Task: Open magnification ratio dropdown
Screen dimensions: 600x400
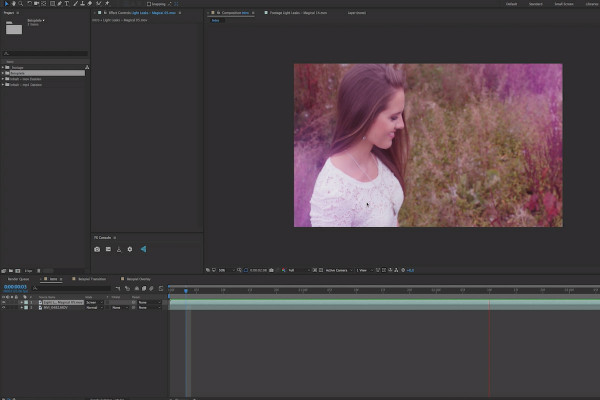Action: (226, 270)
